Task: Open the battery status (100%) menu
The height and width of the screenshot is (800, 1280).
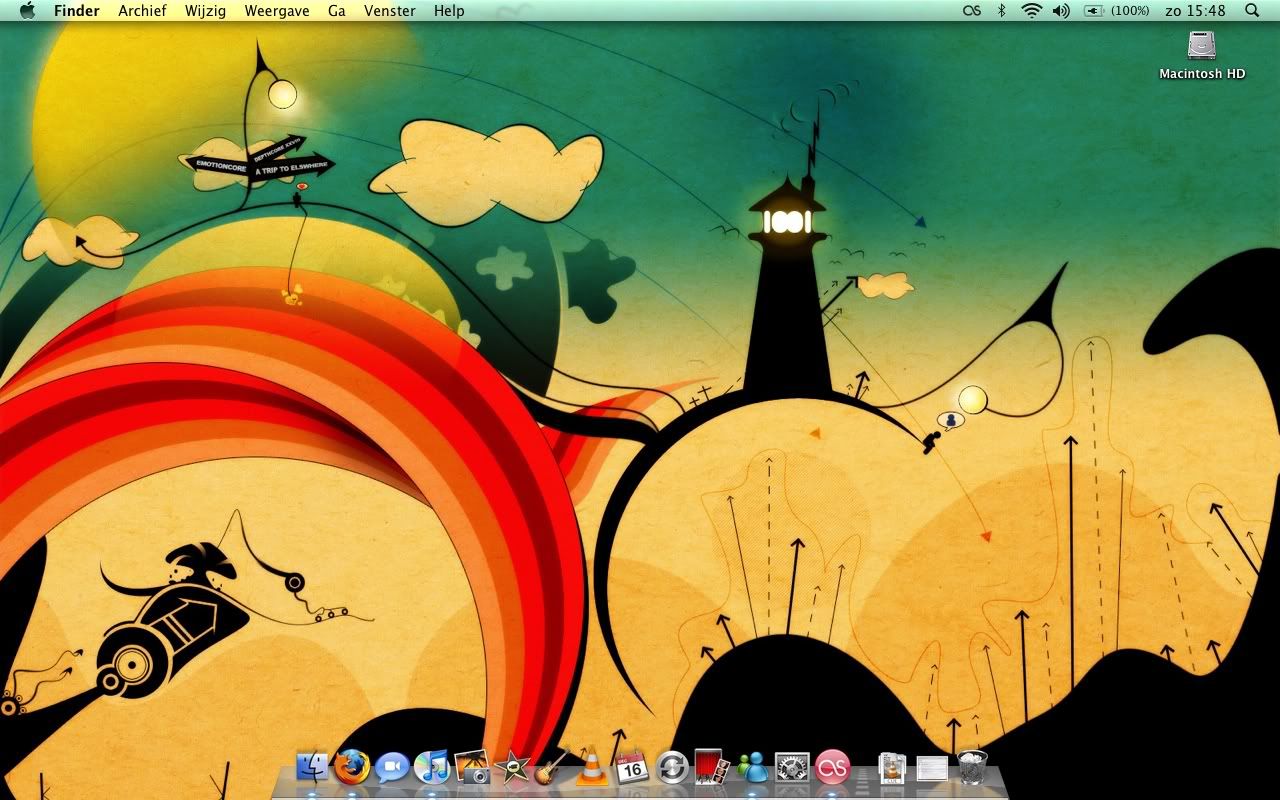Action: click(x=1116, y=11)
